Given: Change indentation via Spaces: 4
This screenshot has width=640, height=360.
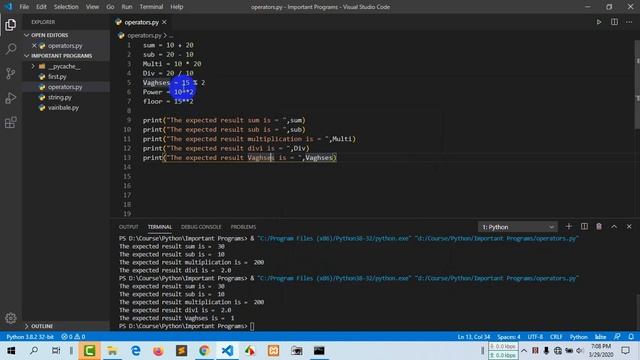Looking at the screenshot, I should coord(509,337).
